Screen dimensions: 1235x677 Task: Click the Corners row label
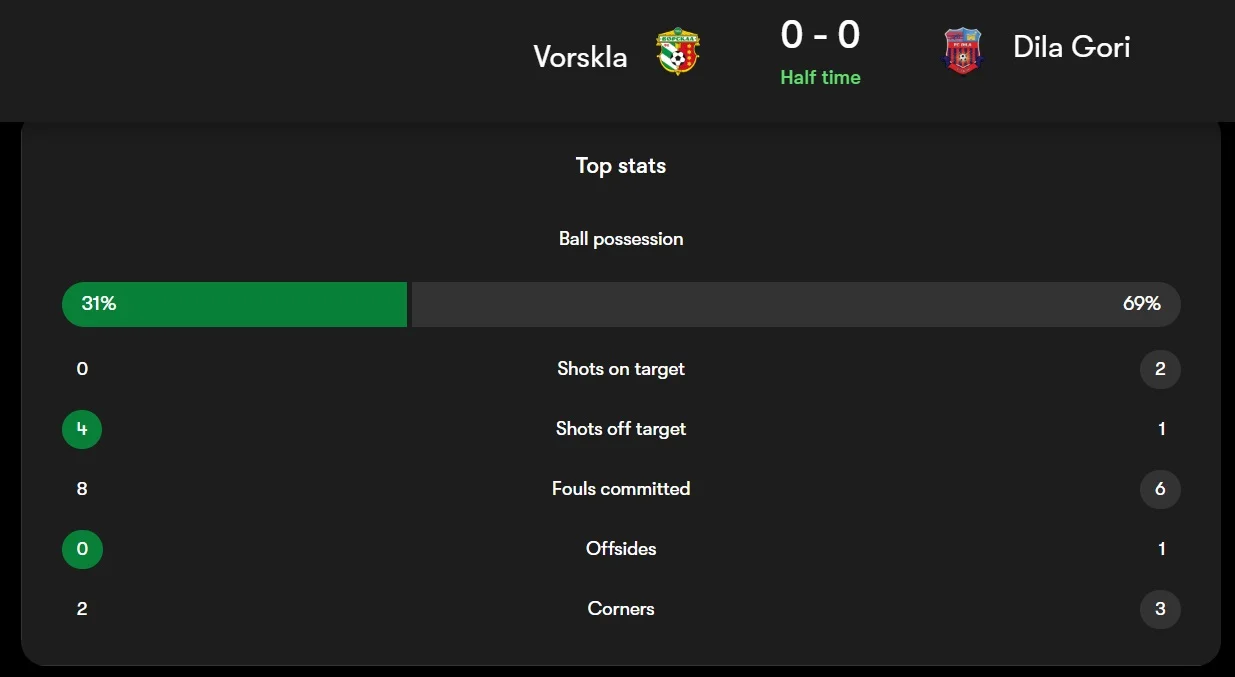pos(621,609)
